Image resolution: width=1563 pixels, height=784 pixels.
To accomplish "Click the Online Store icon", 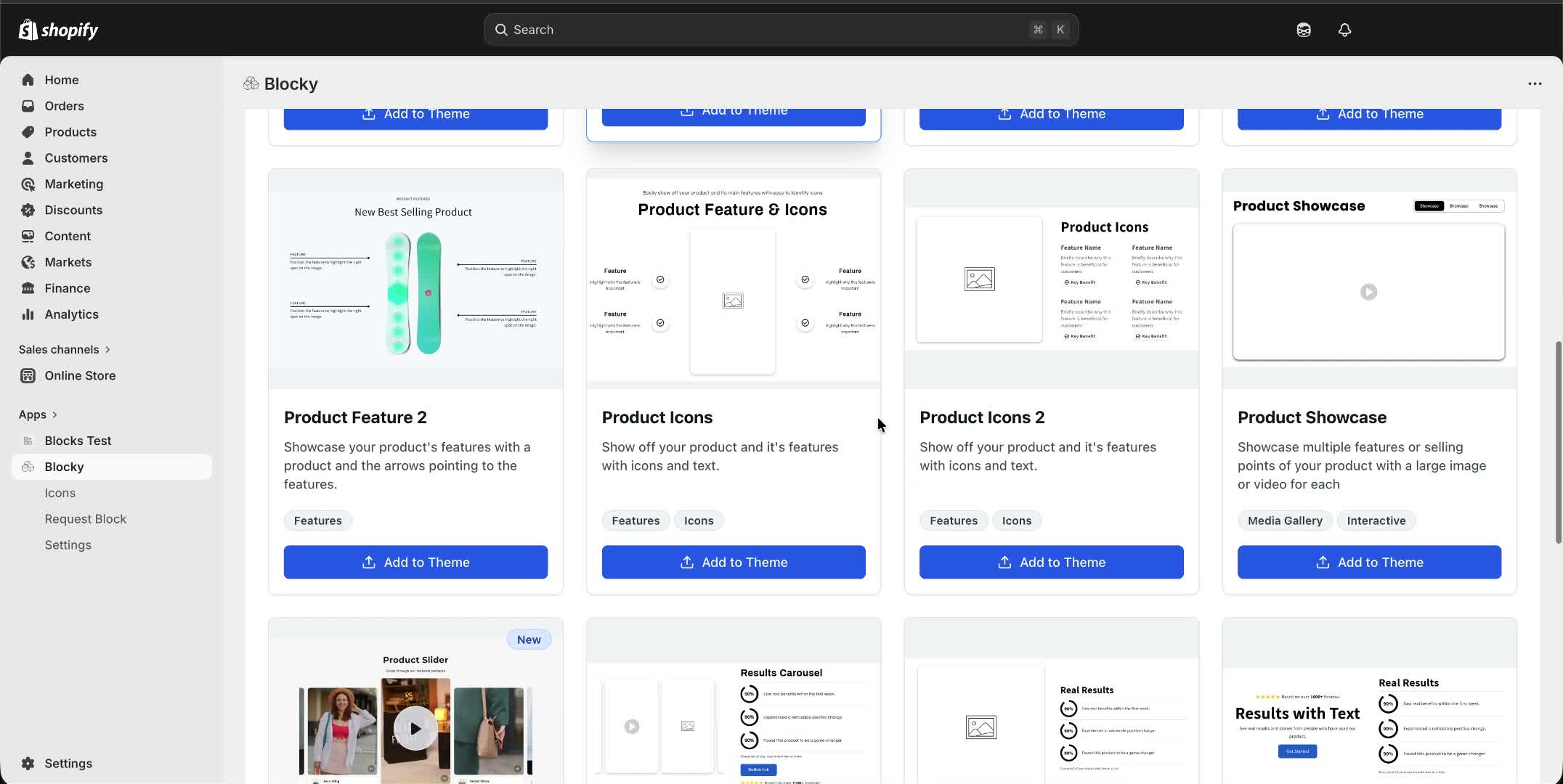I will 28,375.
